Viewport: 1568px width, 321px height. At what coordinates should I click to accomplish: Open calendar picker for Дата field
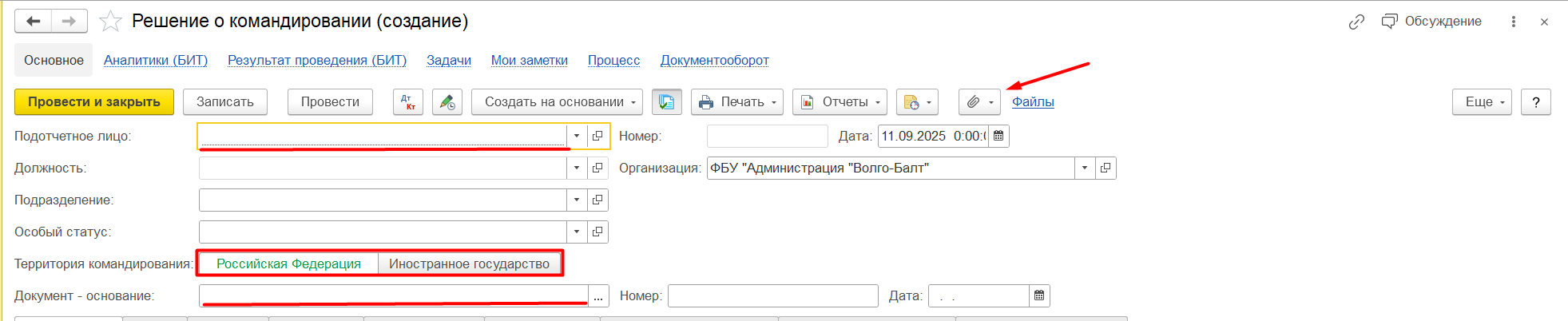point(998,137)
